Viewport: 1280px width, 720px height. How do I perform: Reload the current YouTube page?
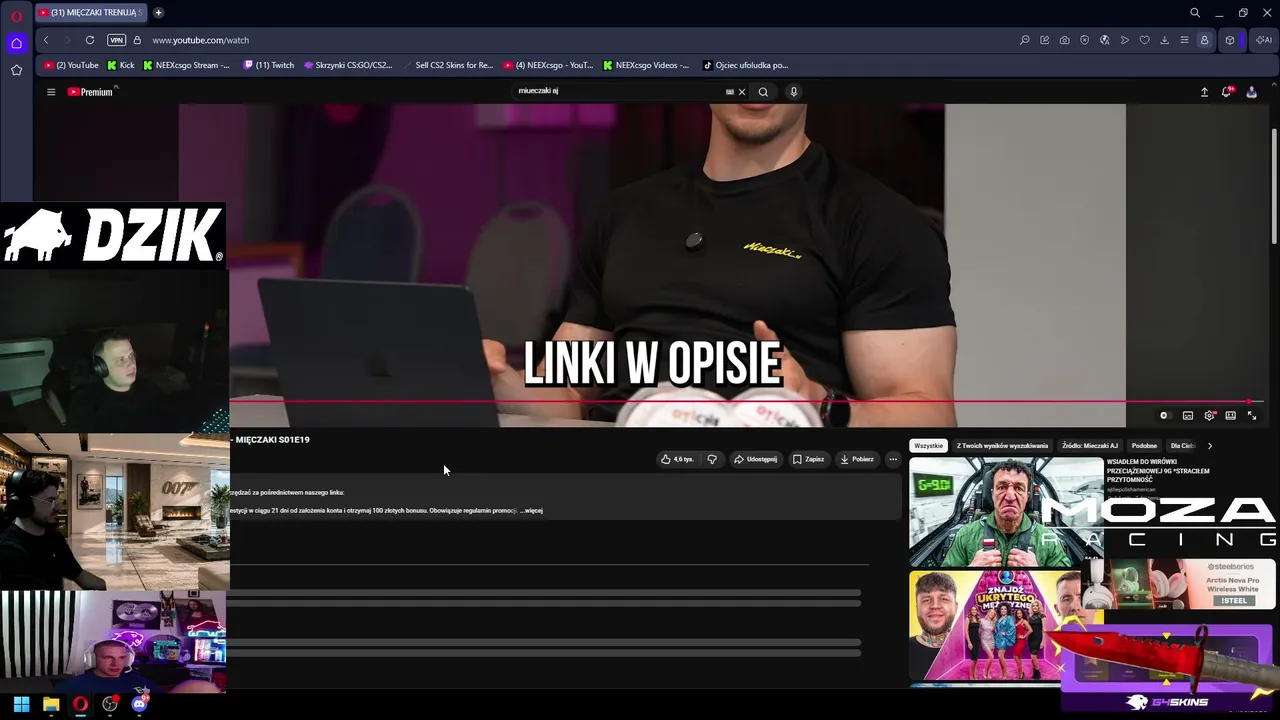coord(90,40)
